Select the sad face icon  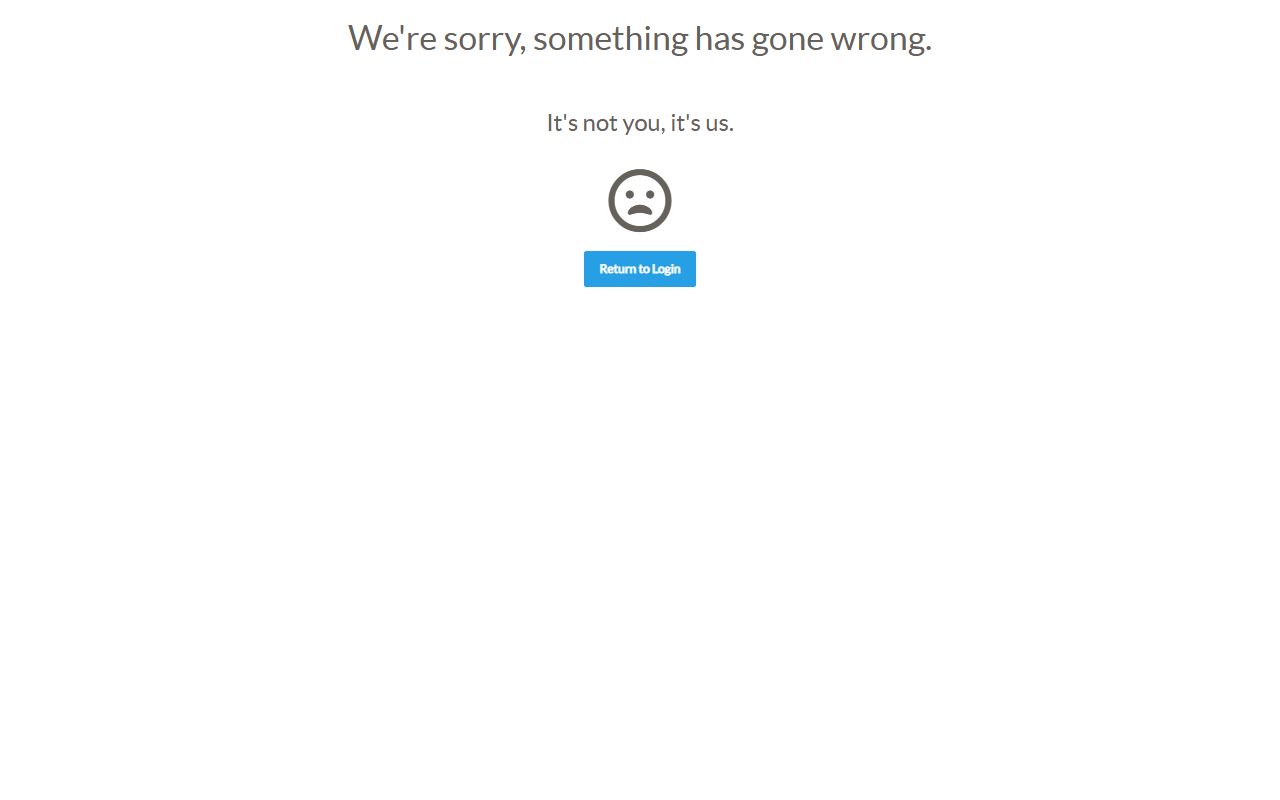click(640, 200)
